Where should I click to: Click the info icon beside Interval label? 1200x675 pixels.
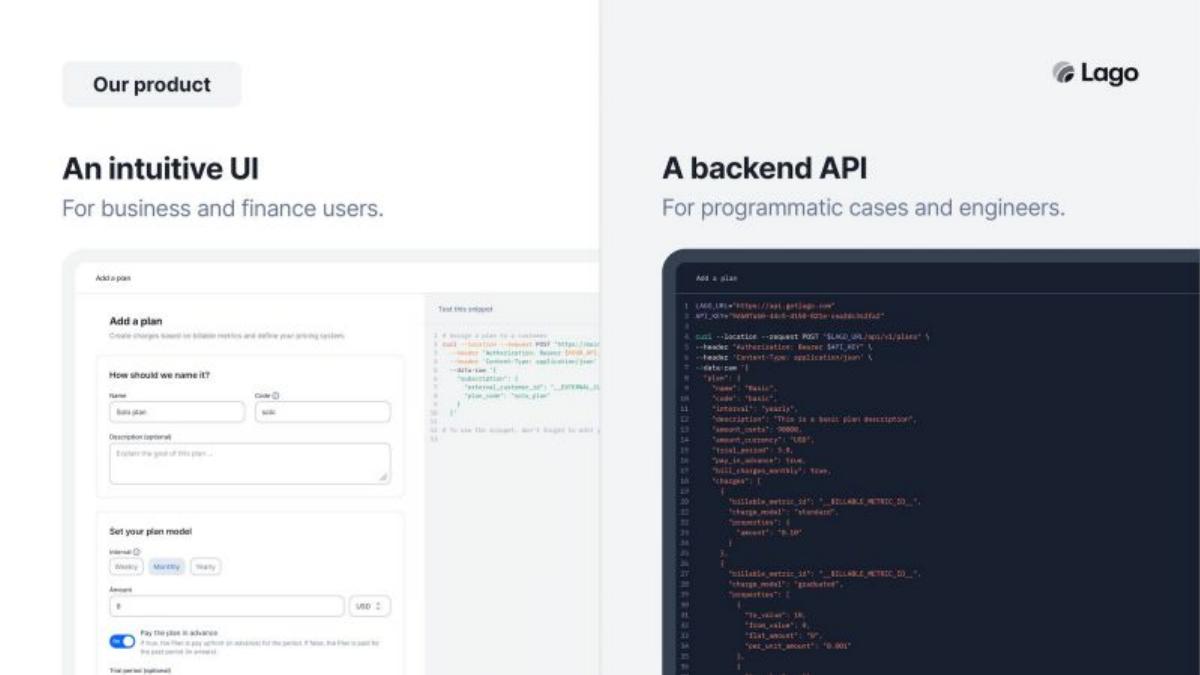[x=136, y=551]
